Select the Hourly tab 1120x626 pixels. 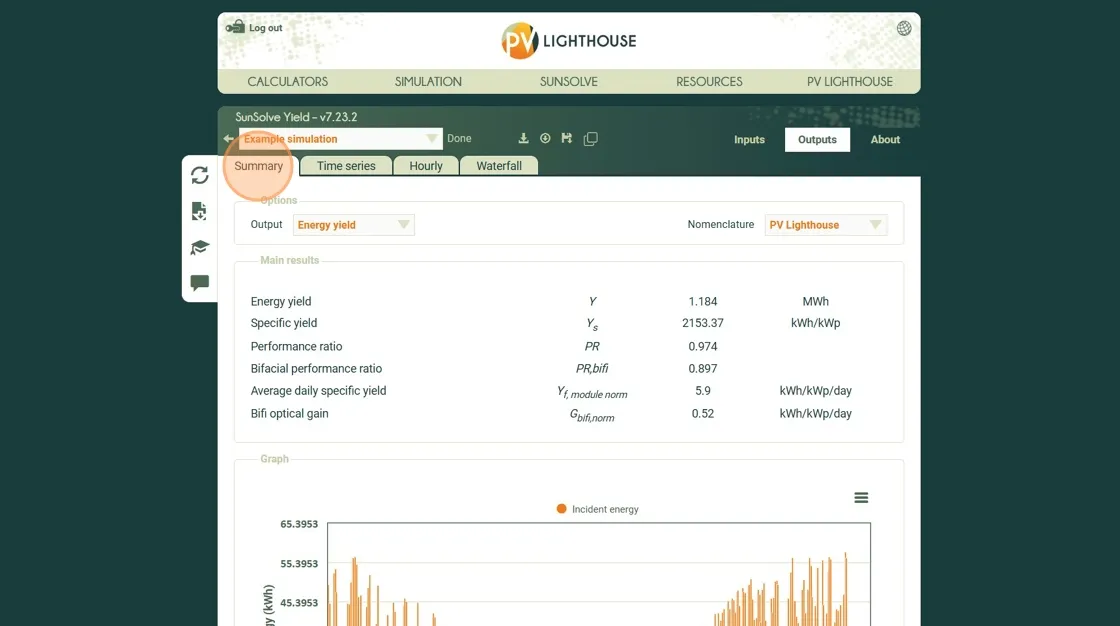tap(426, 166)
